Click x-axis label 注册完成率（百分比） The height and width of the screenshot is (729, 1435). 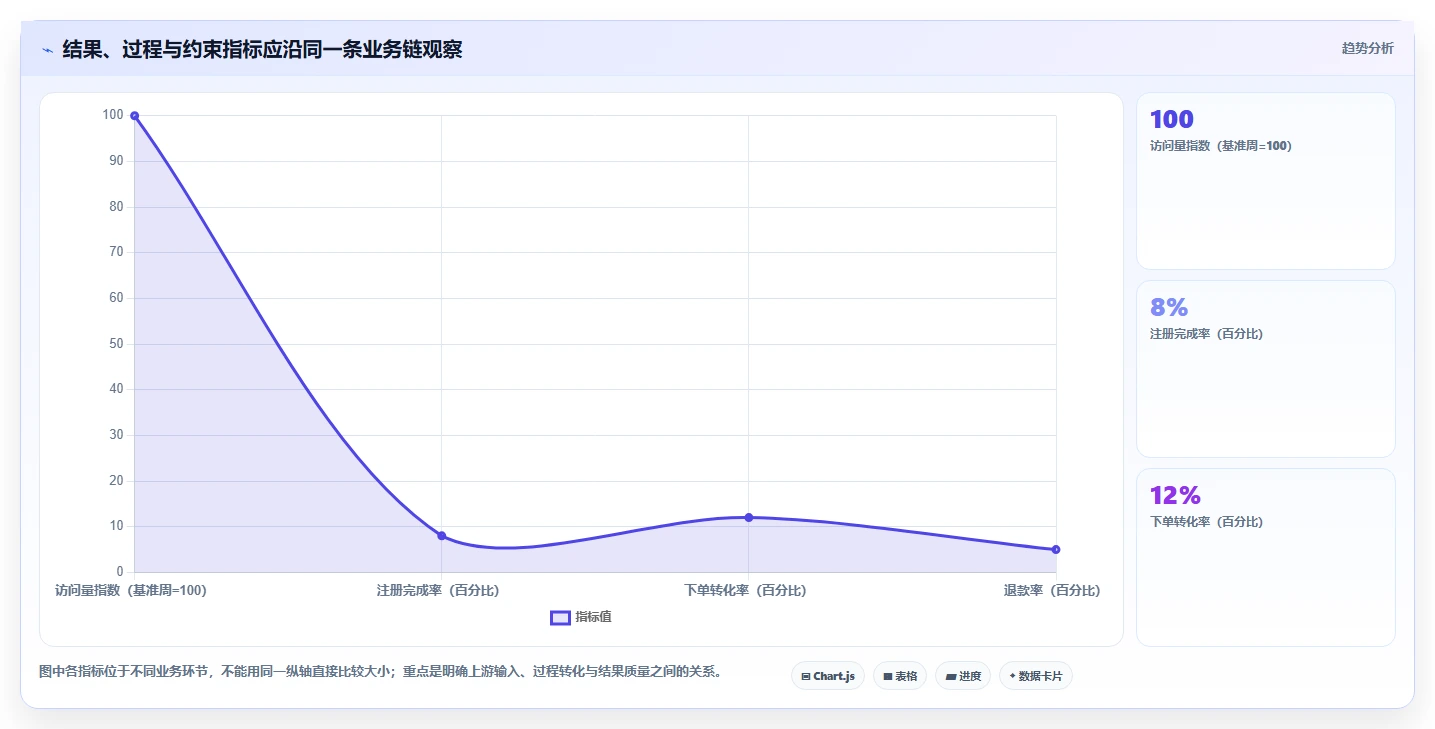coord(438,591)
